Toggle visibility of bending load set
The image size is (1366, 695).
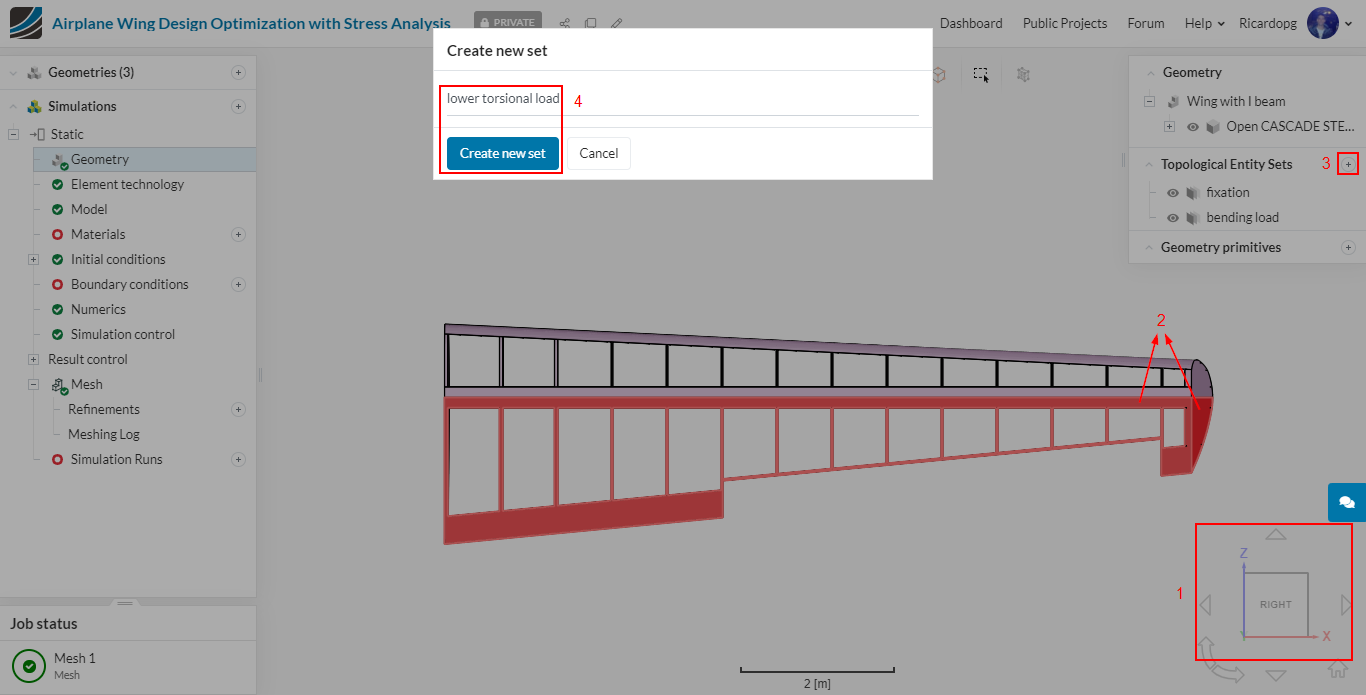pos(1173,217)
